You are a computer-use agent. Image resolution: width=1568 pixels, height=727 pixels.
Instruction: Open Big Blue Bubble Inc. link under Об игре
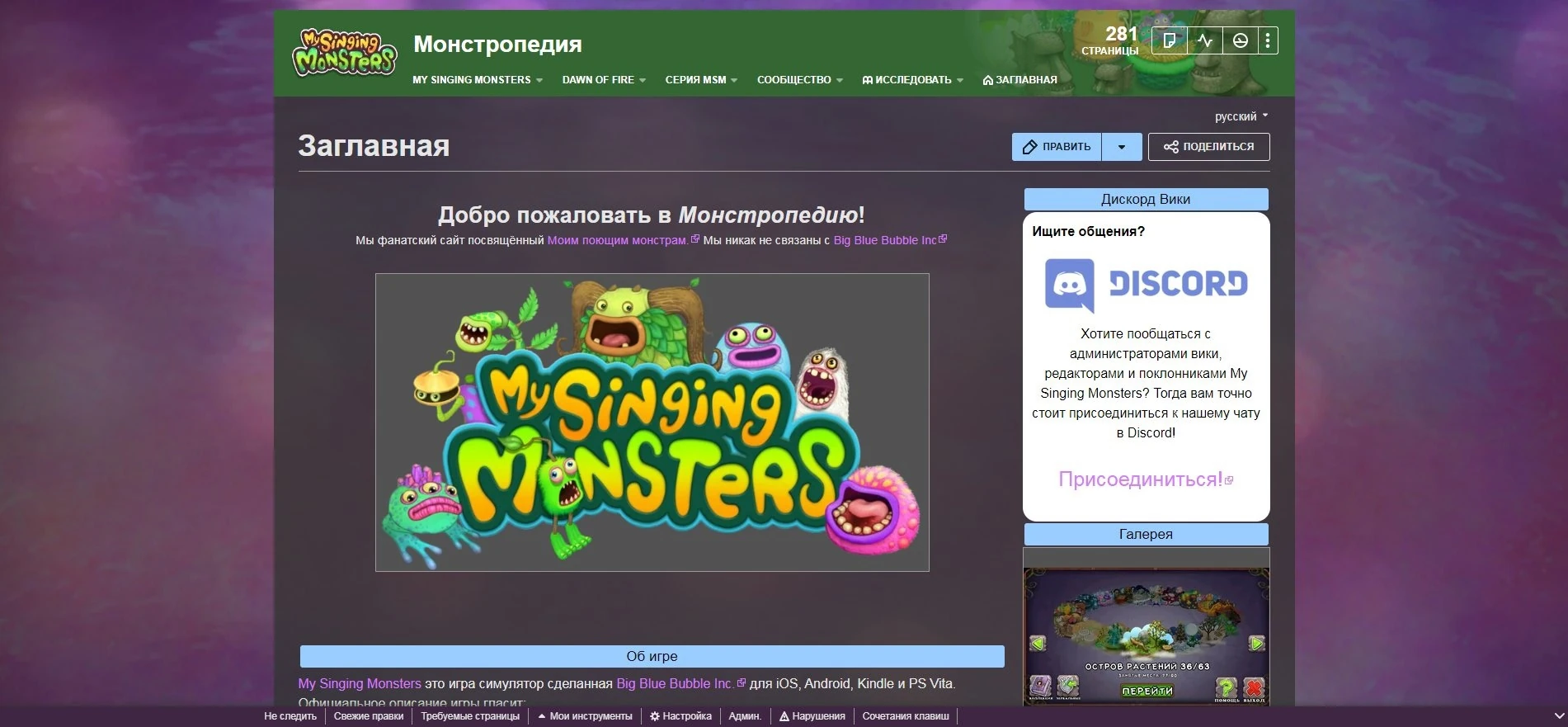680,684
